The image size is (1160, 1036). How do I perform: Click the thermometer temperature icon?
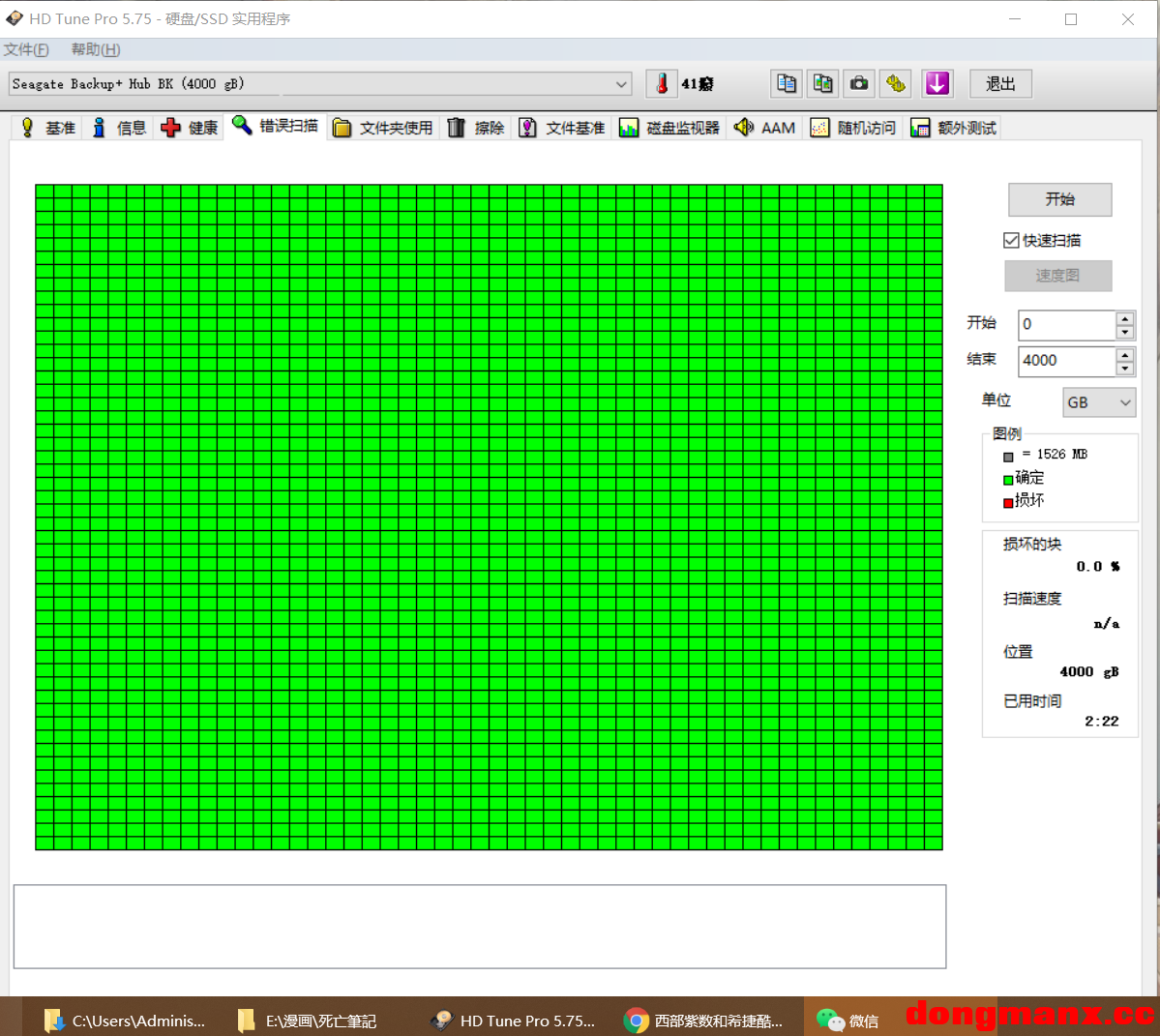point(662,84)
